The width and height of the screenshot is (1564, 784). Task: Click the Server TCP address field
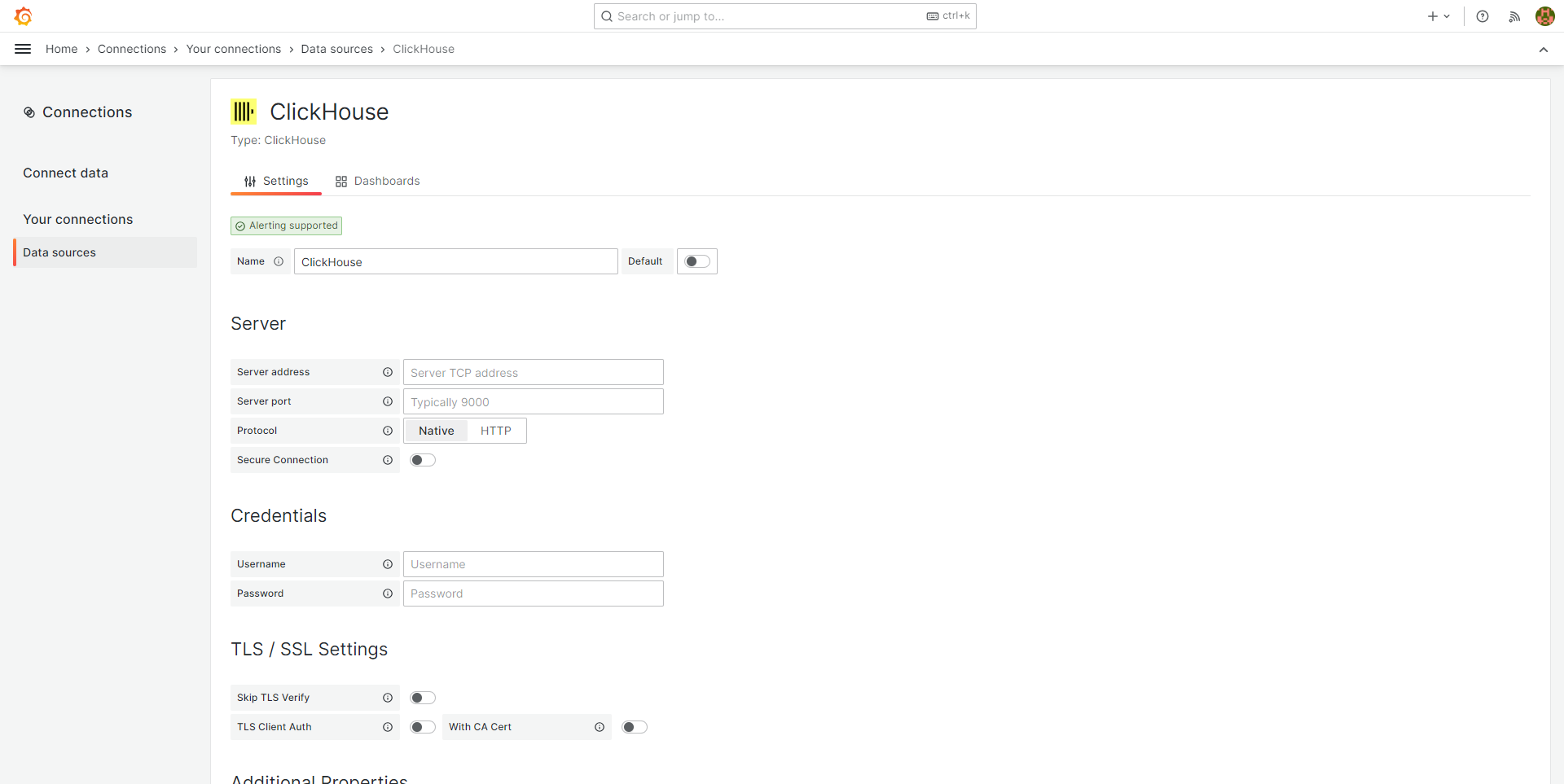tap(534, 372)
